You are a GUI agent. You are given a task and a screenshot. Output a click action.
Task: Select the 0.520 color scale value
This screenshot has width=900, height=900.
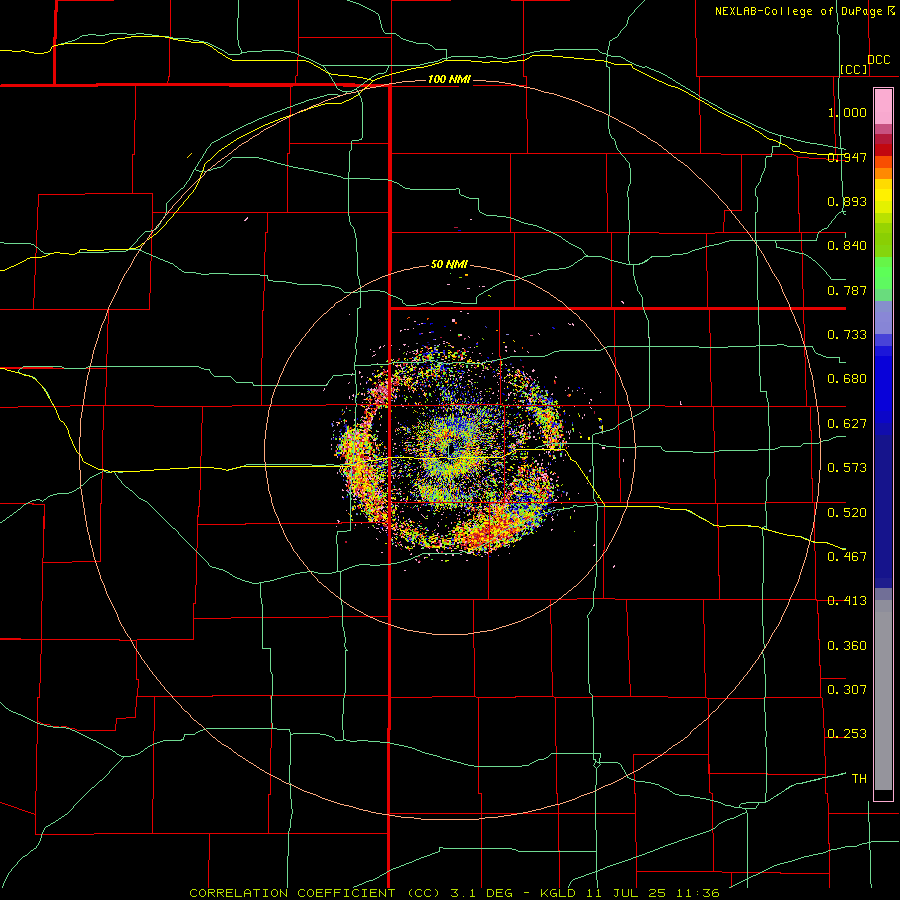point(847,513)
